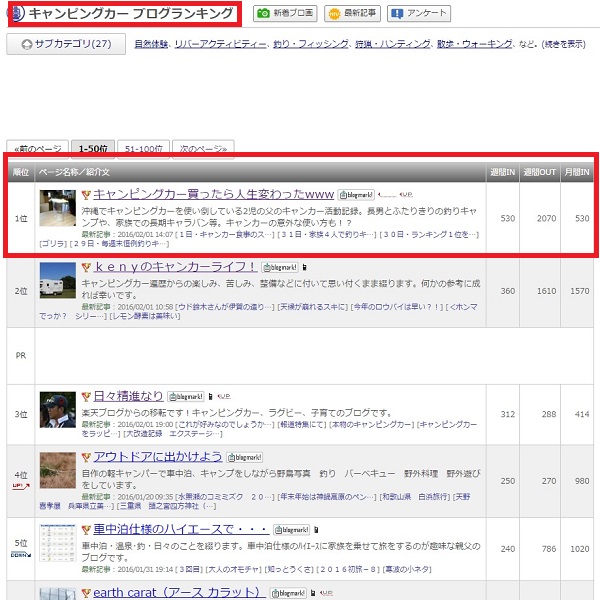The image size is (600, 600).
Task: Click the 新着ブロ画 camera button
Action: point(285,14)
